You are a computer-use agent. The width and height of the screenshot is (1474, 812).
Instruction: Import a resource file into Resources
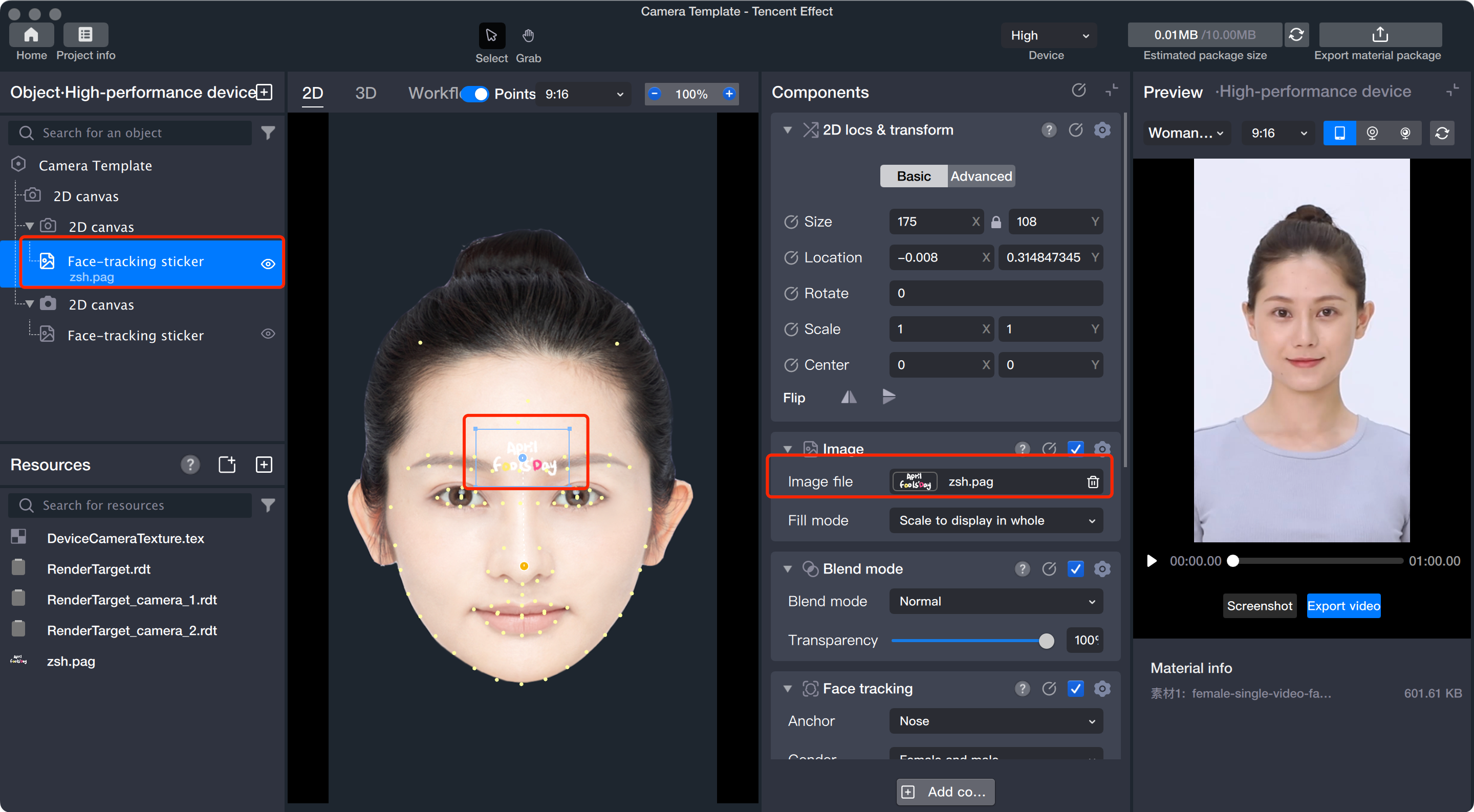[227, 465]
